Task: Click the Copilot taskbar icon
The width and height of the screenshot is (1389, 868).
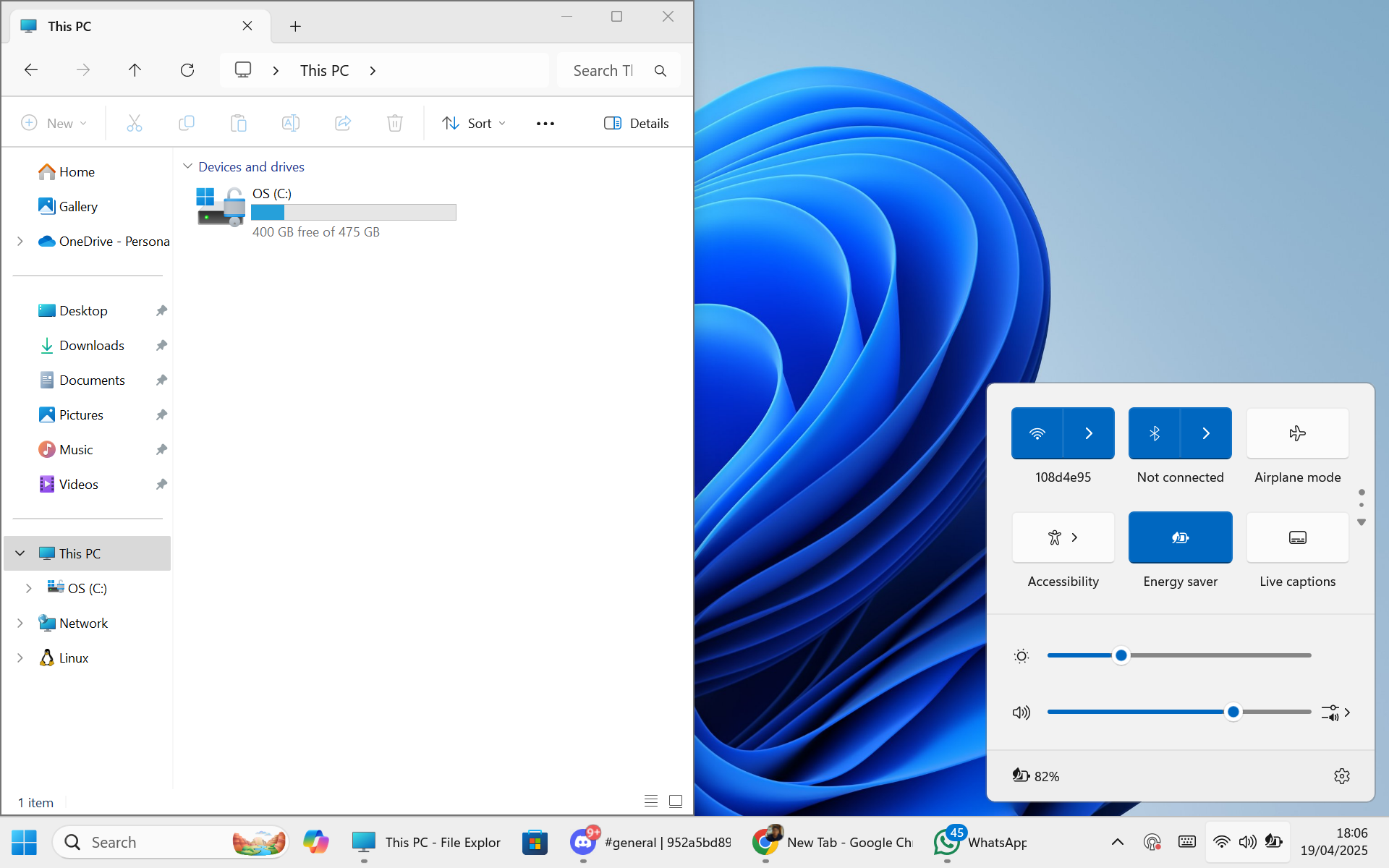Action: coord(315,842)
